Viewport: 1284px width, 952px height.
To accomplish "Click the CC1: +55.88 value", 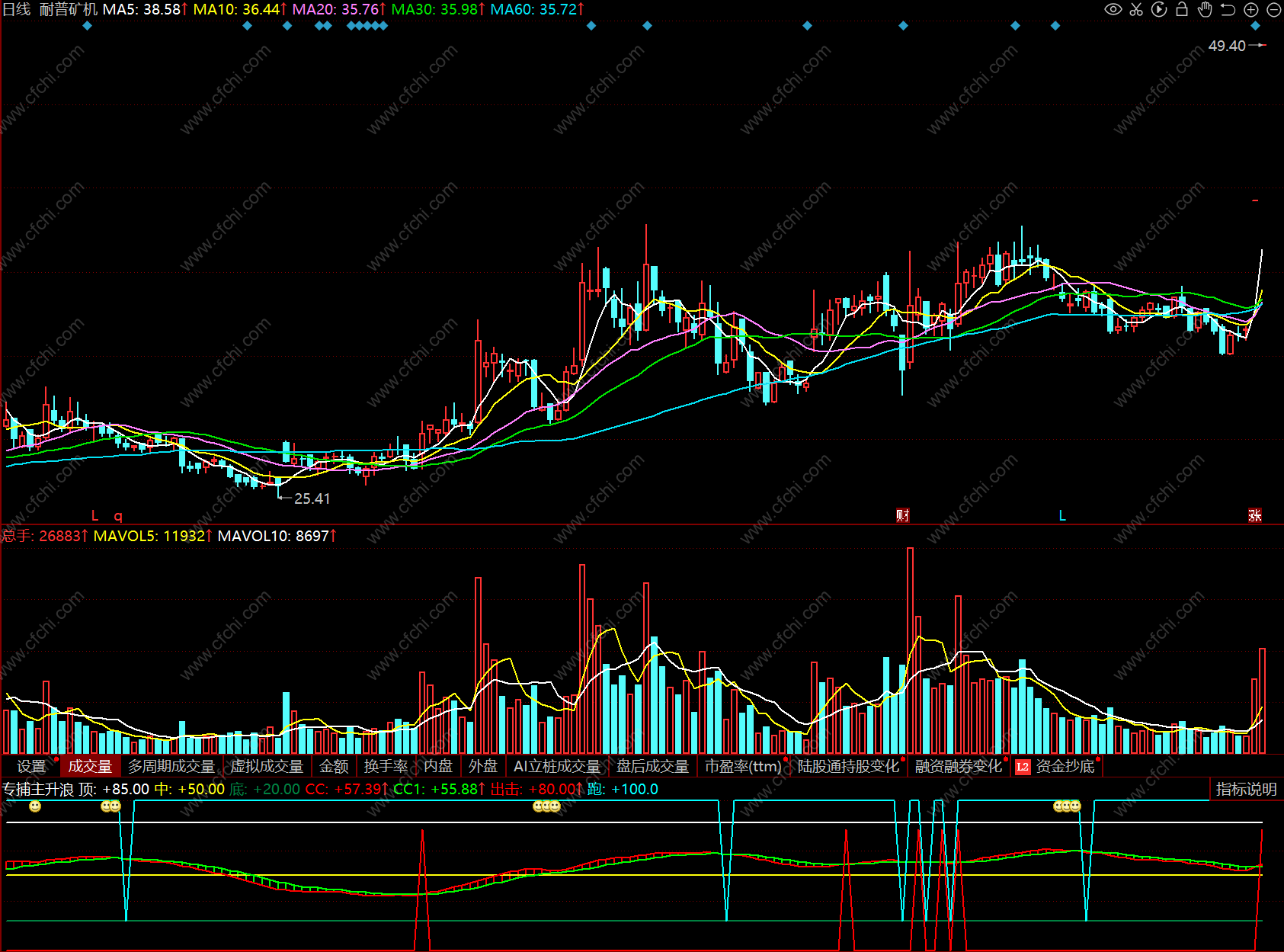I will 440,789.
